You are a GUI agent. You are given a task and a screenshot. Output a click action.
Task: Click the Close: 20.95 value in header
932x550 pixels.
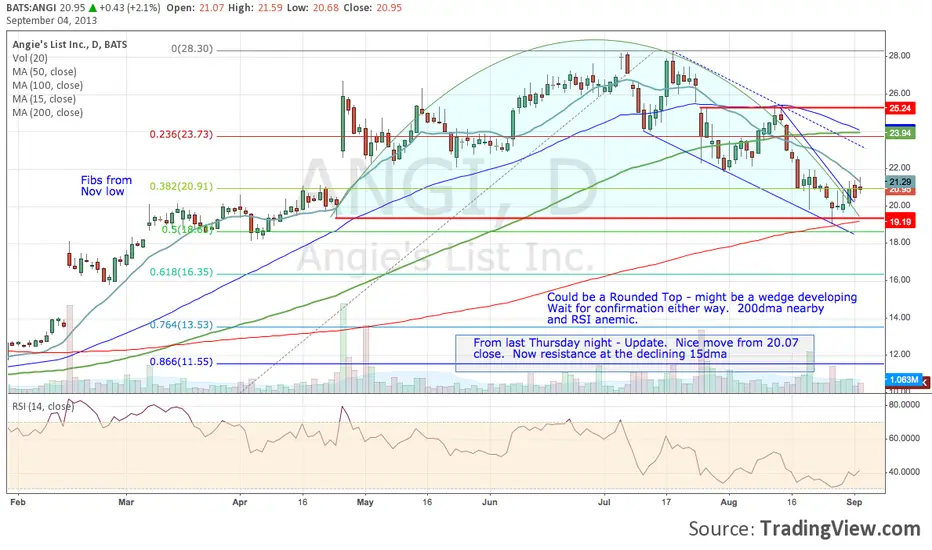click(372, 8)
